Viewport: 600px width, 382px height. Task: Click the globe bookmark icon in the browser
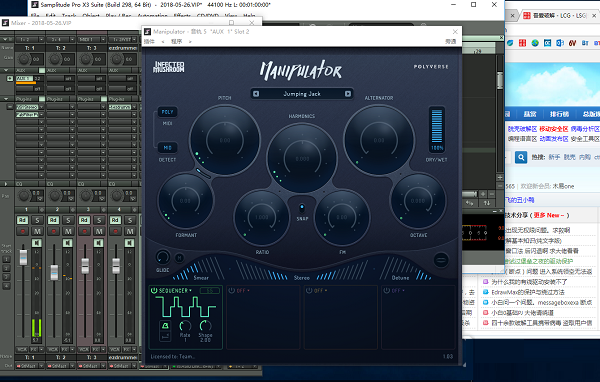[535, 43]
